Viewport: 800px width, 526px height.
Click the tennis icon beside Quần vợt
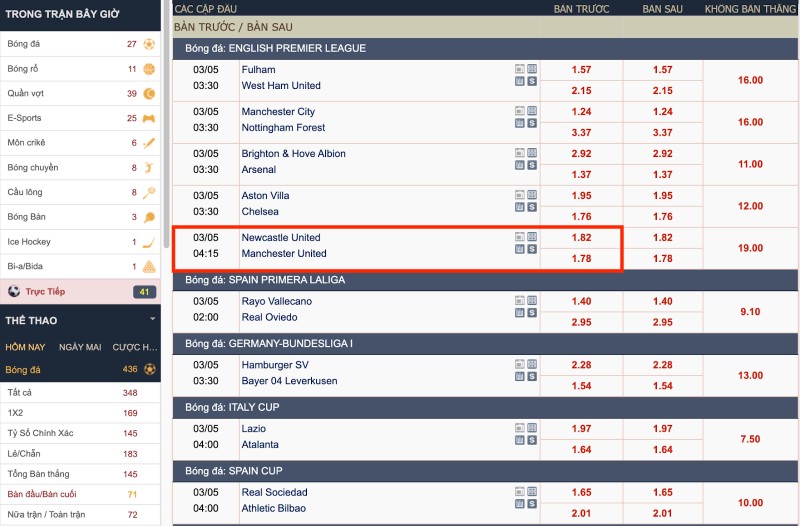pyautogui.click(x=149, y=94)
